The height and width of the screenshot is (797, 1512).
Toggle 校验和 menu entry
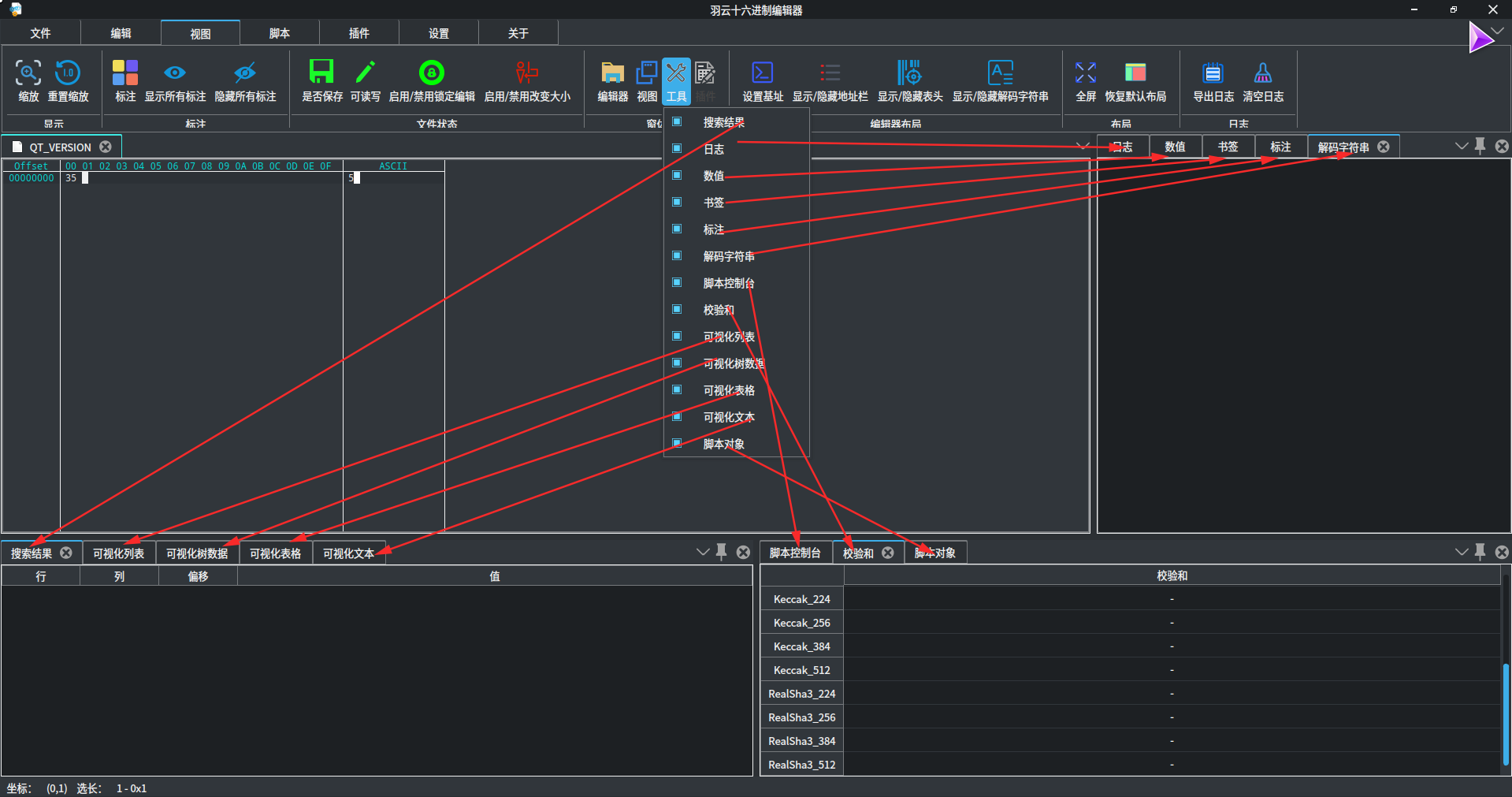click(x=737, y=310)
